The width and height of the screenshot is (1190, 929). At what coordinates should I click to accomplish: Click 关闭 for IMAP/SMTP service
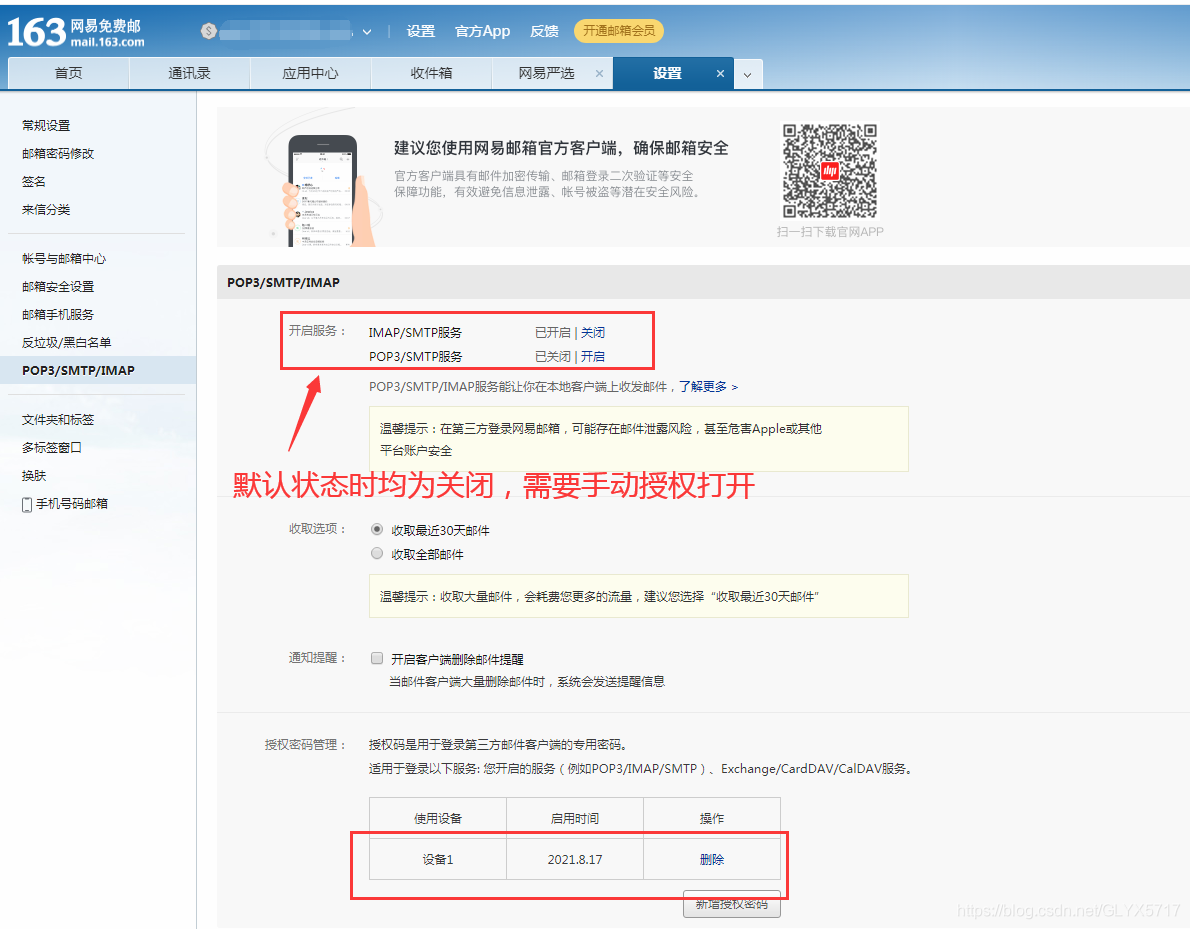593,332
